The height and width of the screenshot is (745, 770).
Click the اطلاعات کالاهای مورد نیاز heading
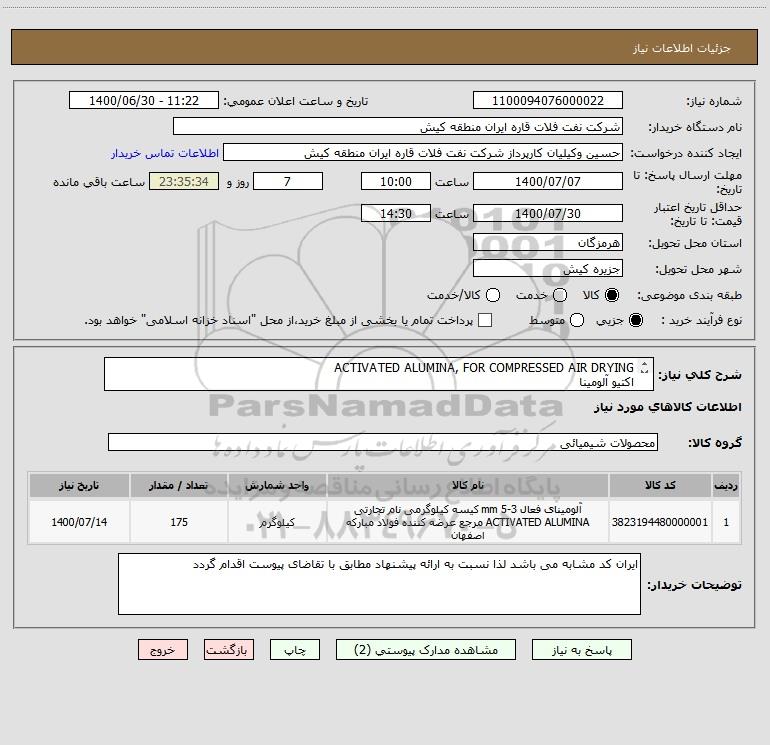pyautogui.click(x=668, y=407)
